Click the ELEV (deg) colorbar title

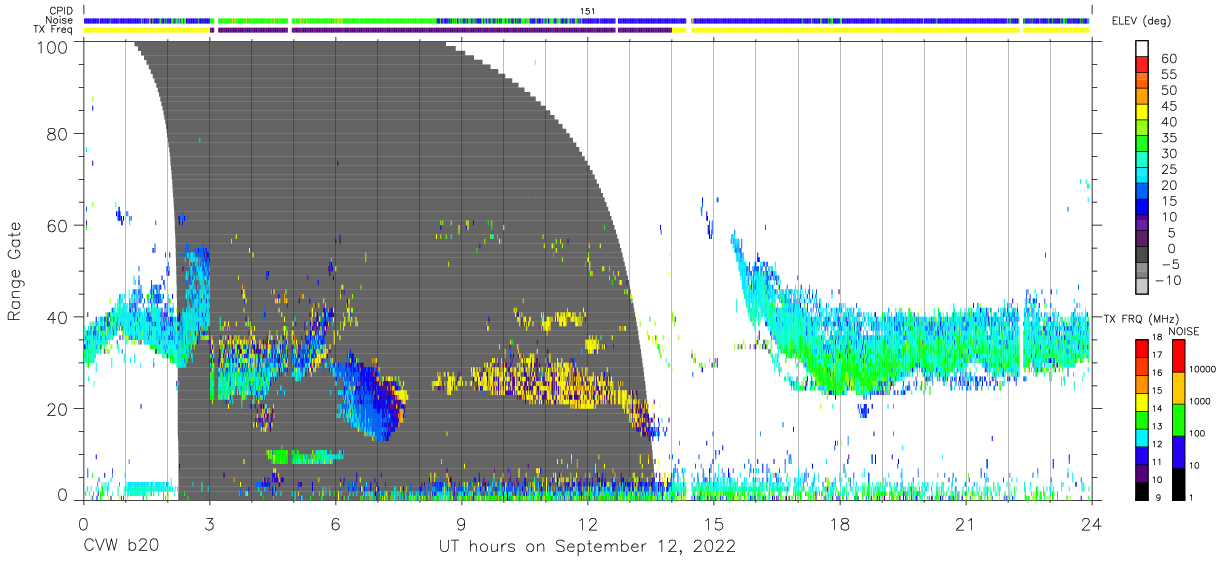point(1142,20)
